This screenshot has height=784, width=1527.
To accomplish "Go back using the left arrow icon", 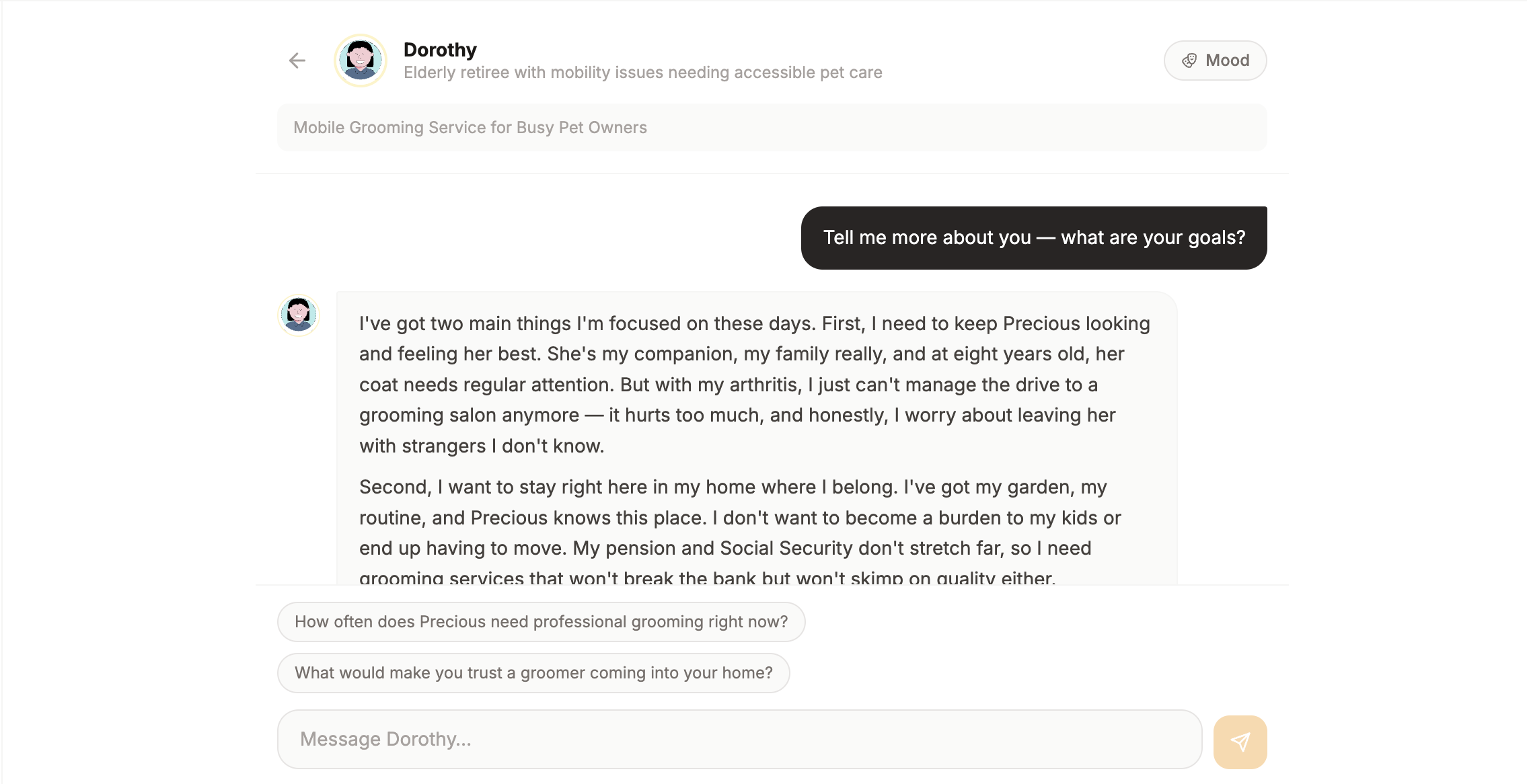I will [297, 61].
